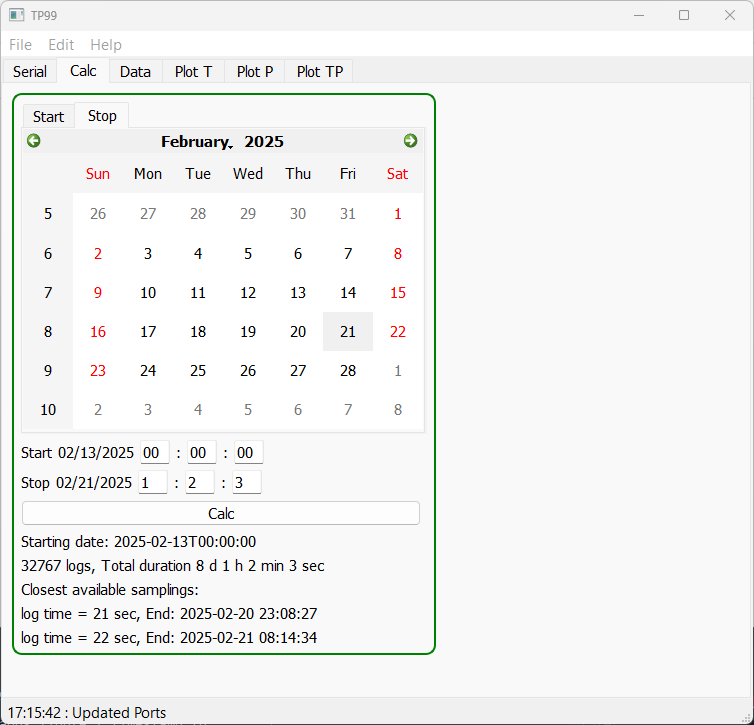
Task: Click the 'log time = 21 sec' line
Action: point(169,614)
